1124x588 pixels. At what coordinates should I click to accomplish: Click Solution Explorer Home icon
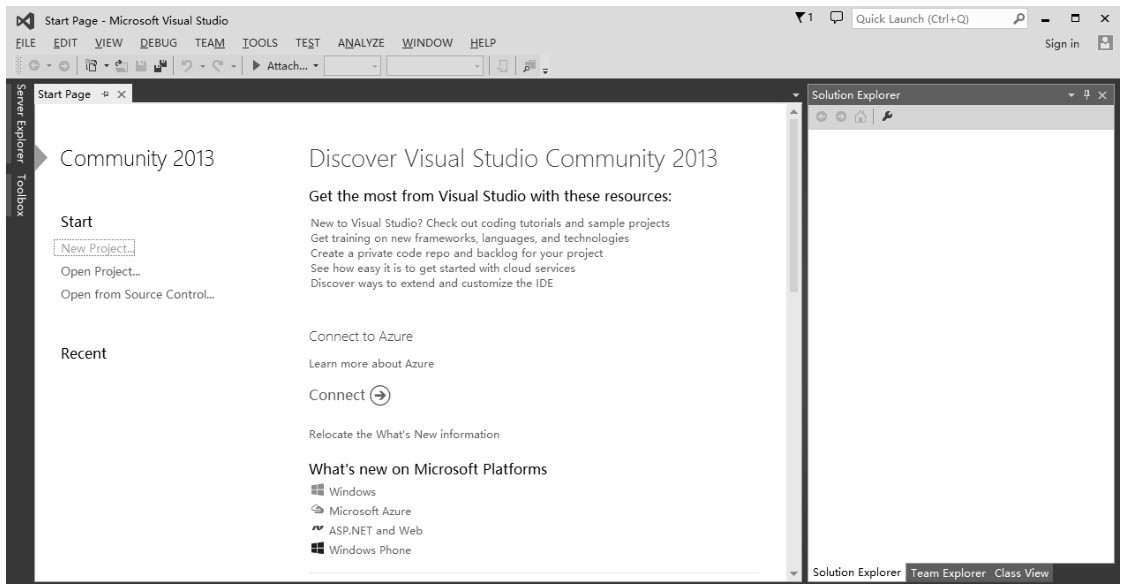tap(860, 117)
